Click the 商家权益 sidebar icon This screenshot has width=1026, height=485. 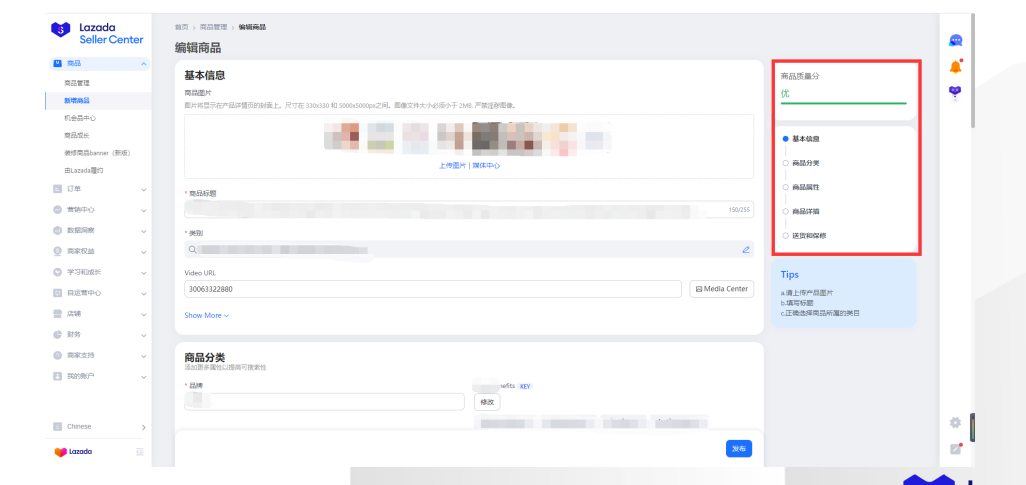coord(58,251)
